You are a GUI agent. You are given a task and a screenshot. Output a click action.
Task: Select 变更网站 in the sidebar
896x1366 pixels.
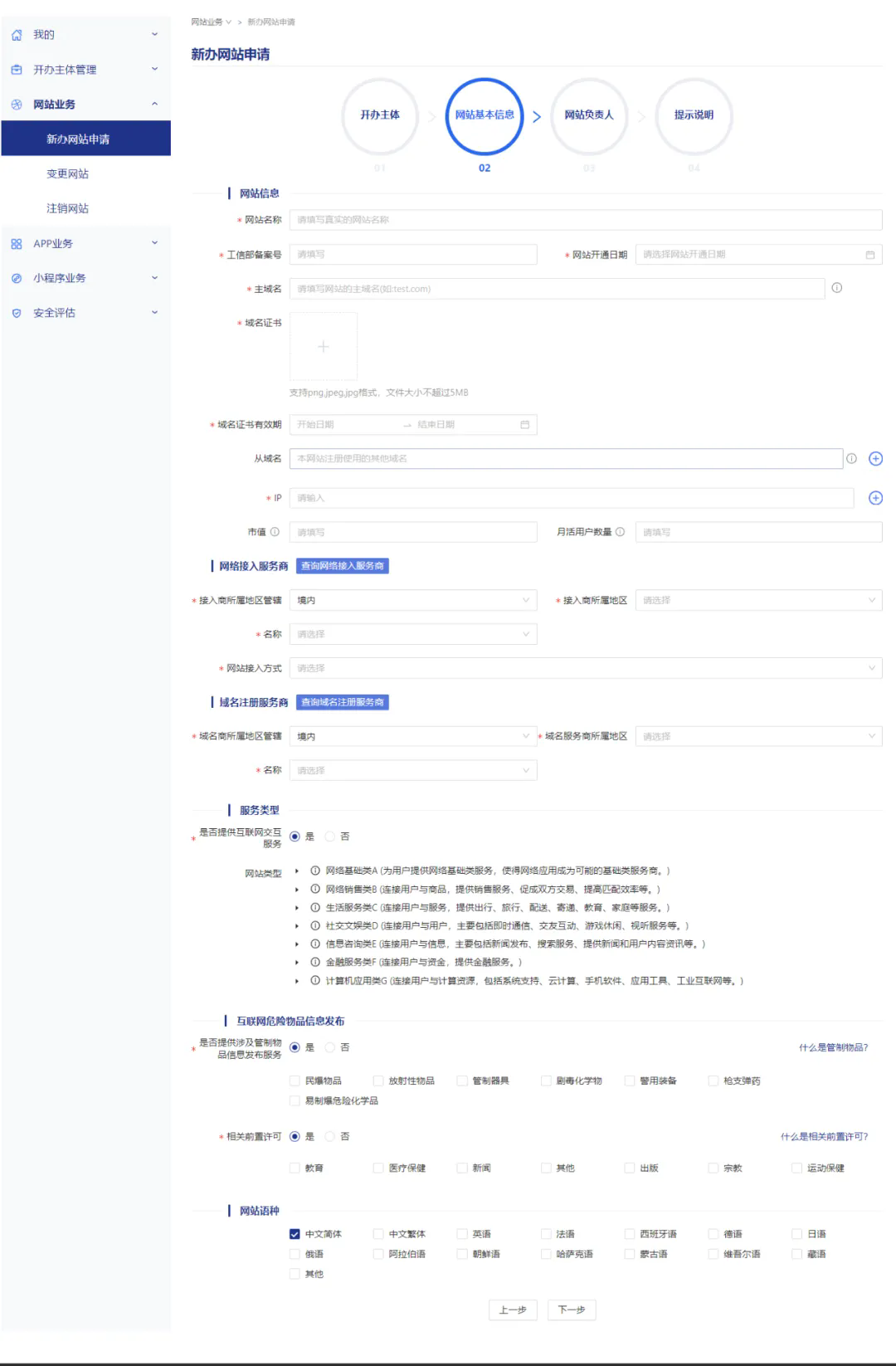pos(68,173)
